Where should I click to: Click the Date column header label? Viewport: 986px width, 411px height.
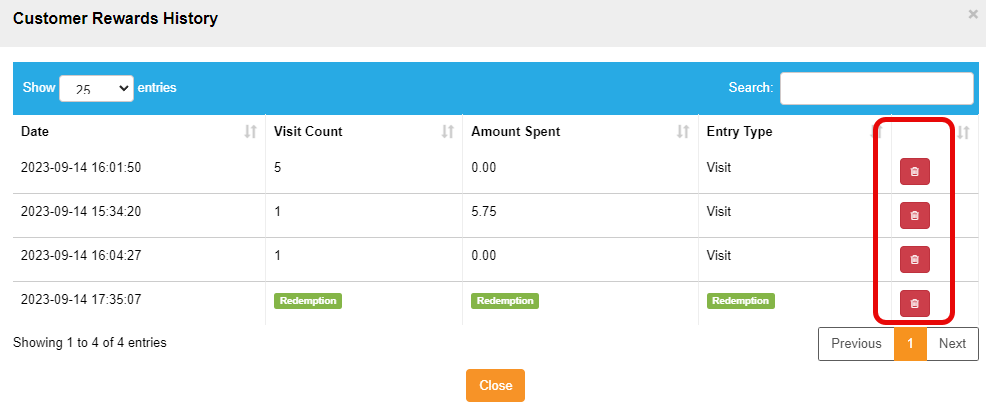35,132
